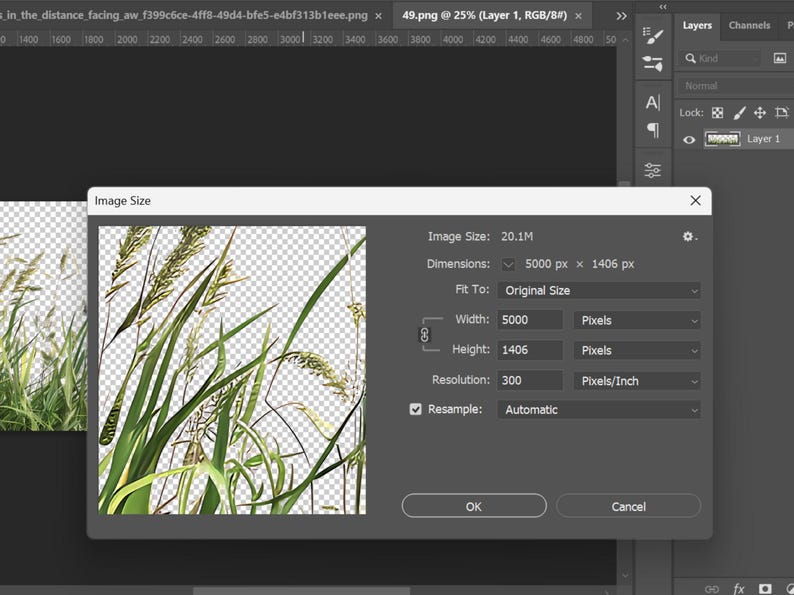Viewport: 794px width, 595px height.
Task: Click the prevent artboard auto-nesting lock icon
Action: [x=781, y=112]
